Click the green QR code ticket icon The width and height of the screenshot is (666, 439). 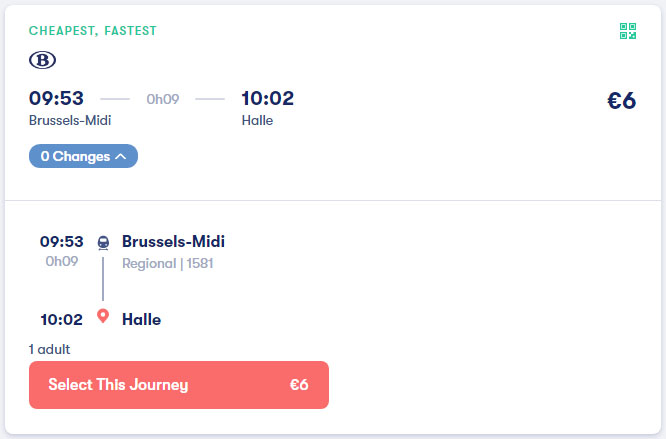pyautogui.click(x=627, y=31)
